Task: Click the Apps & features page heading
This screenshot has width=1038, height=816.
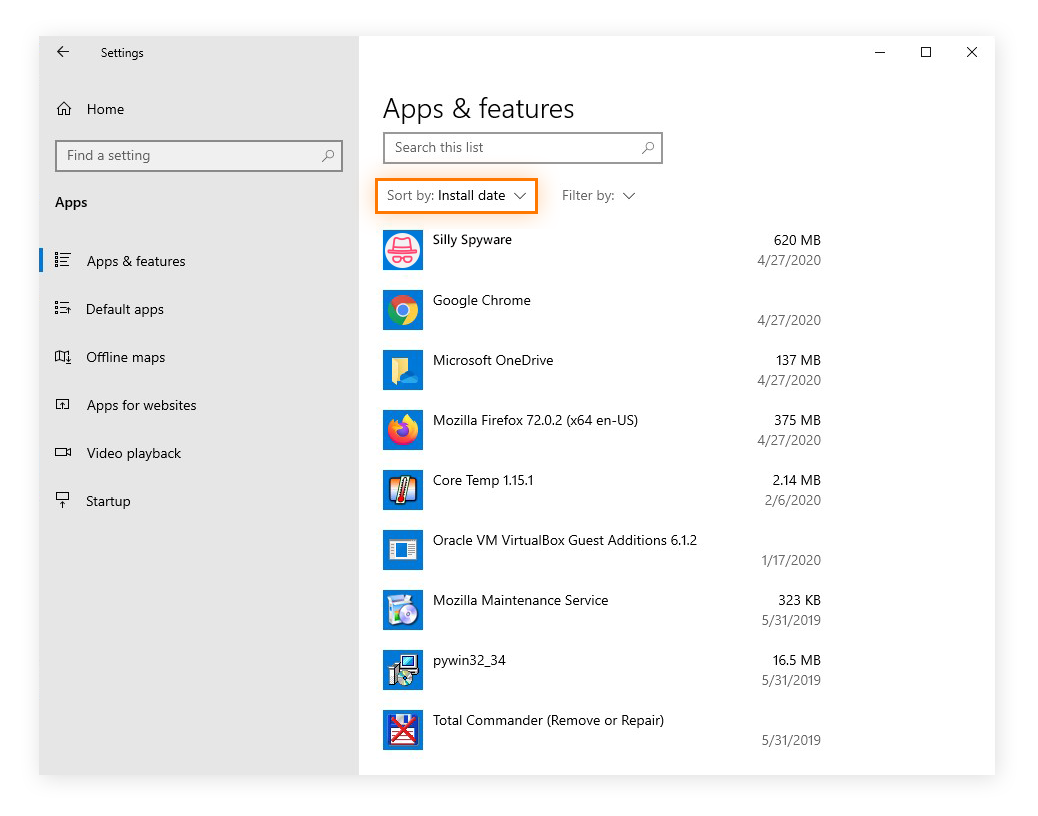Action: pyautogui.click(x=478, y=109)
